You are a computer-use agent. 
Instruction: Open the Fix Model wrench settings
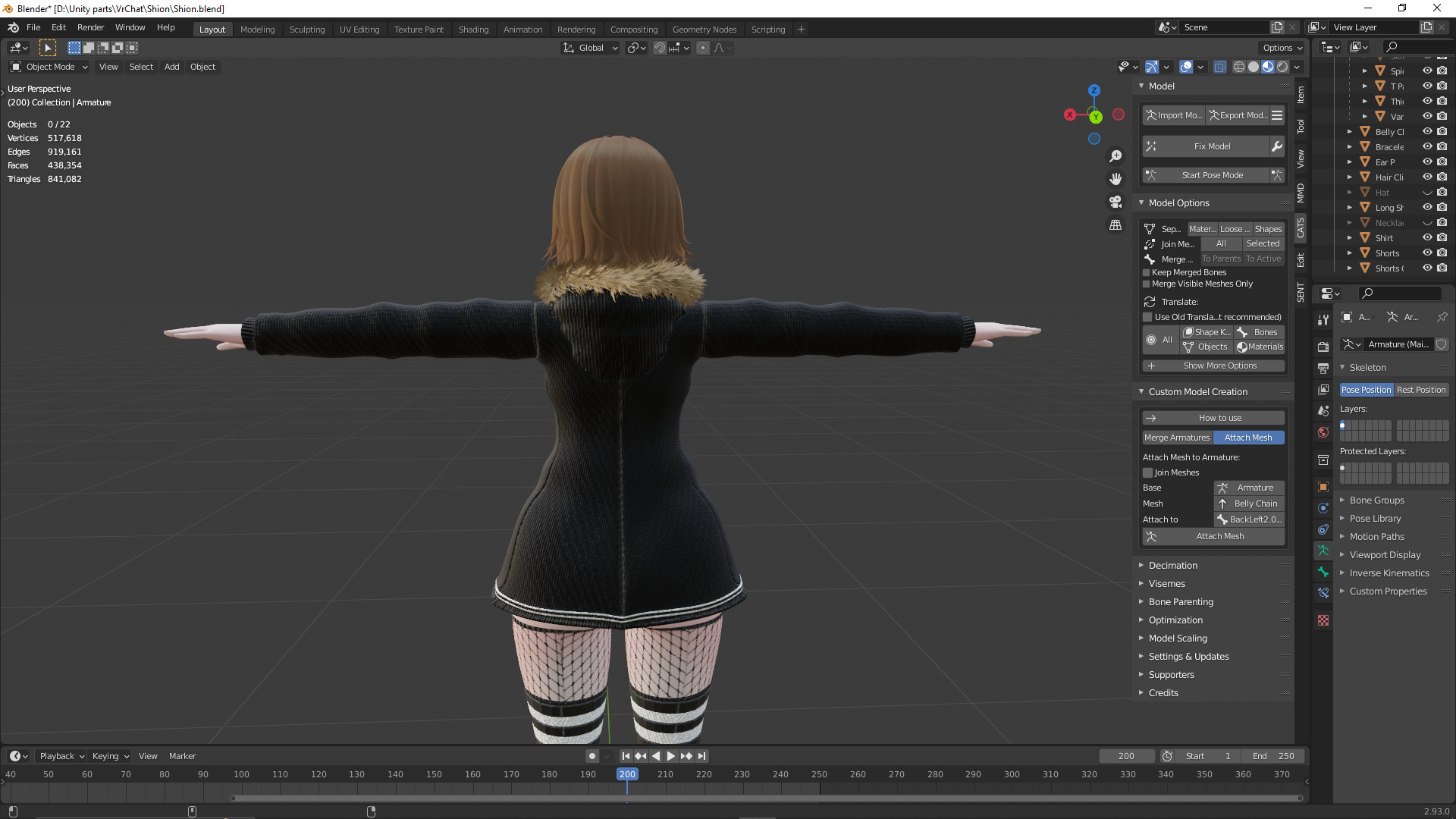pyautogui.click(x=1277, y=146)
